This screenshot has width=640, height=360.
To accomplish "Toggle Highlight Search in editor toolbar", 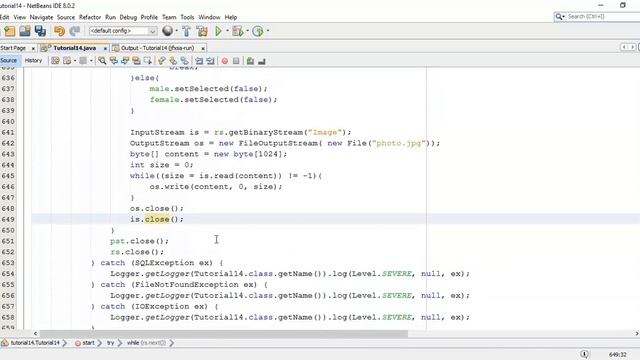I will 136,61.
